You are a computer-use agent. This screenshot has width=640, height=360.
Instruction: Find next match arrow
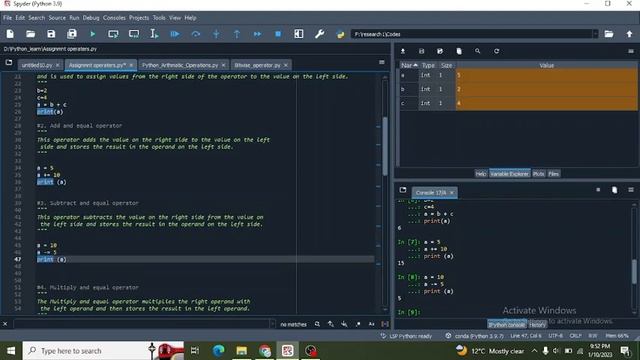pos(344,324)
